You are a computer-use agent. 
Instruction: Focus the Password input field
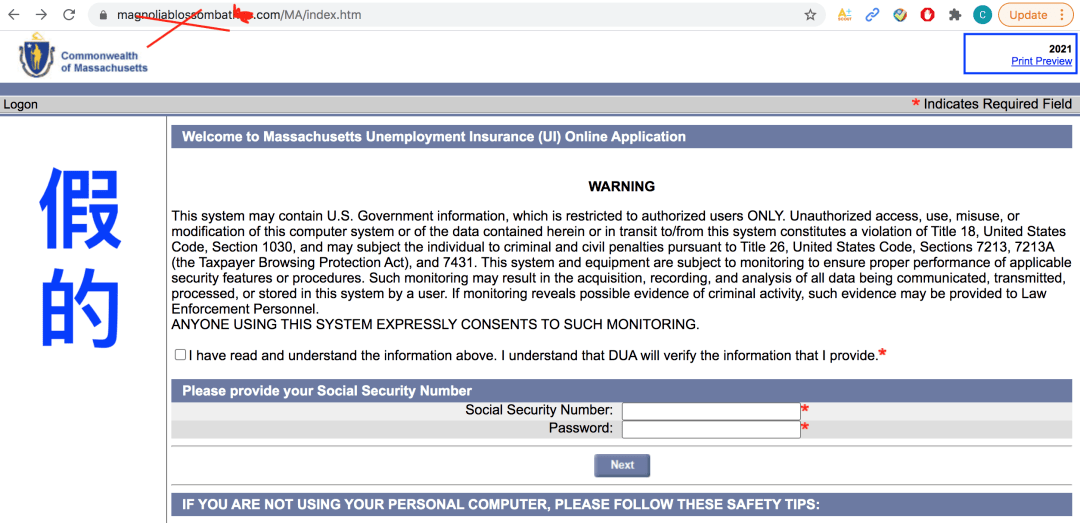coord(712,429)
